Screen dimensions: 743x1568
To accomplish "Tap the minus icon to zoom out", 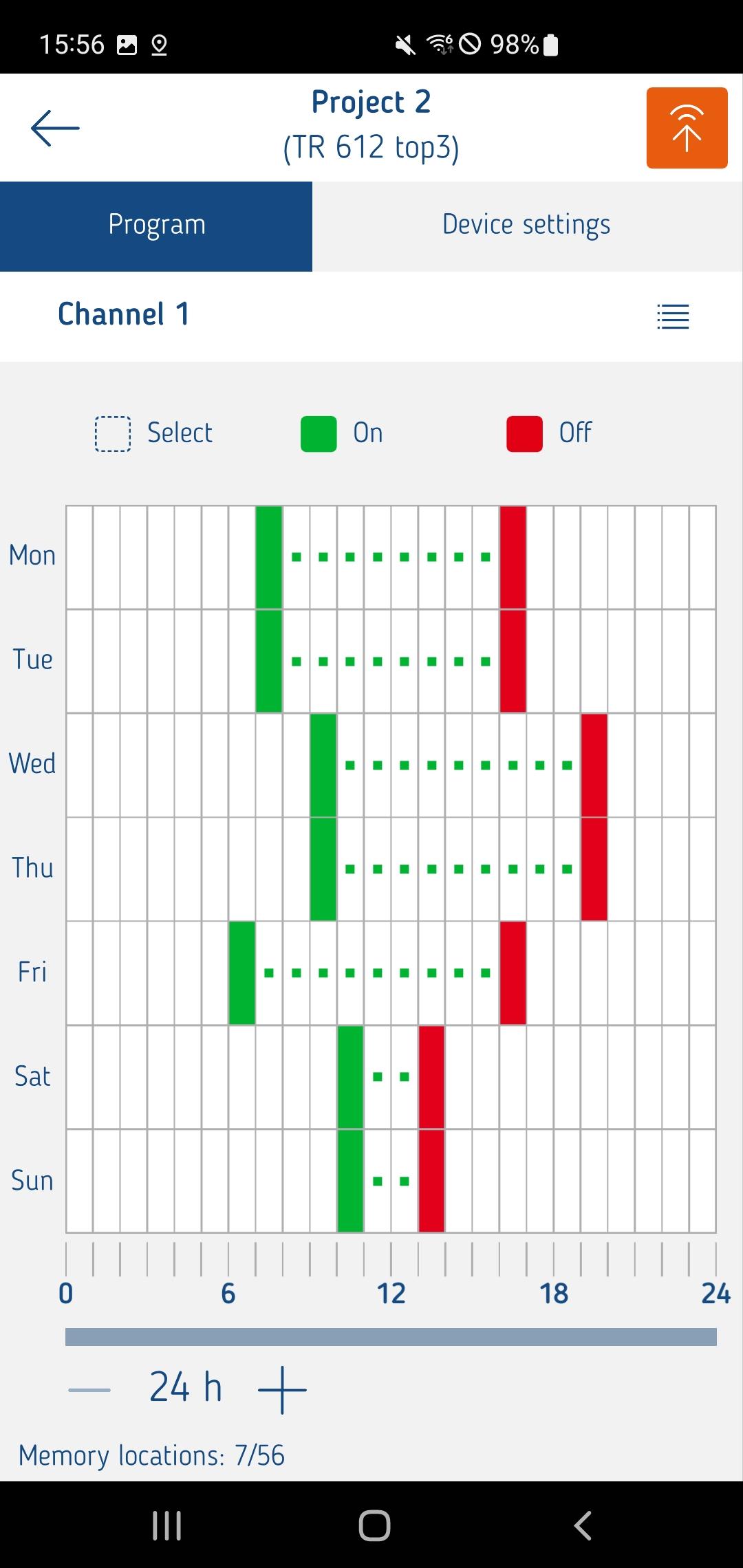I will 89,1389.
